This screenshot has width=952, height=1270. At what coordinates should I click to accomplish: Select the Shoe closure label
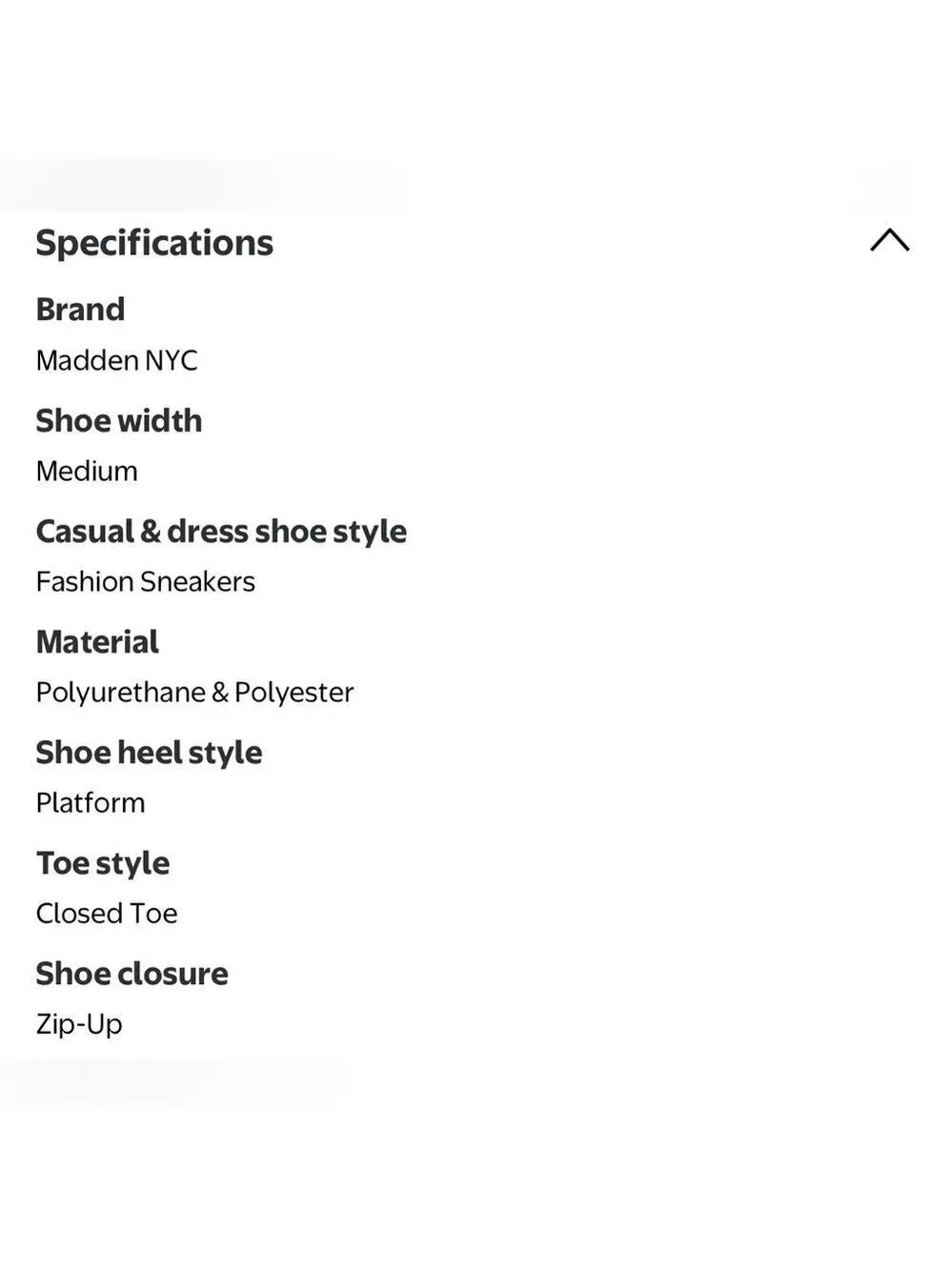click(x=132, y=974)
